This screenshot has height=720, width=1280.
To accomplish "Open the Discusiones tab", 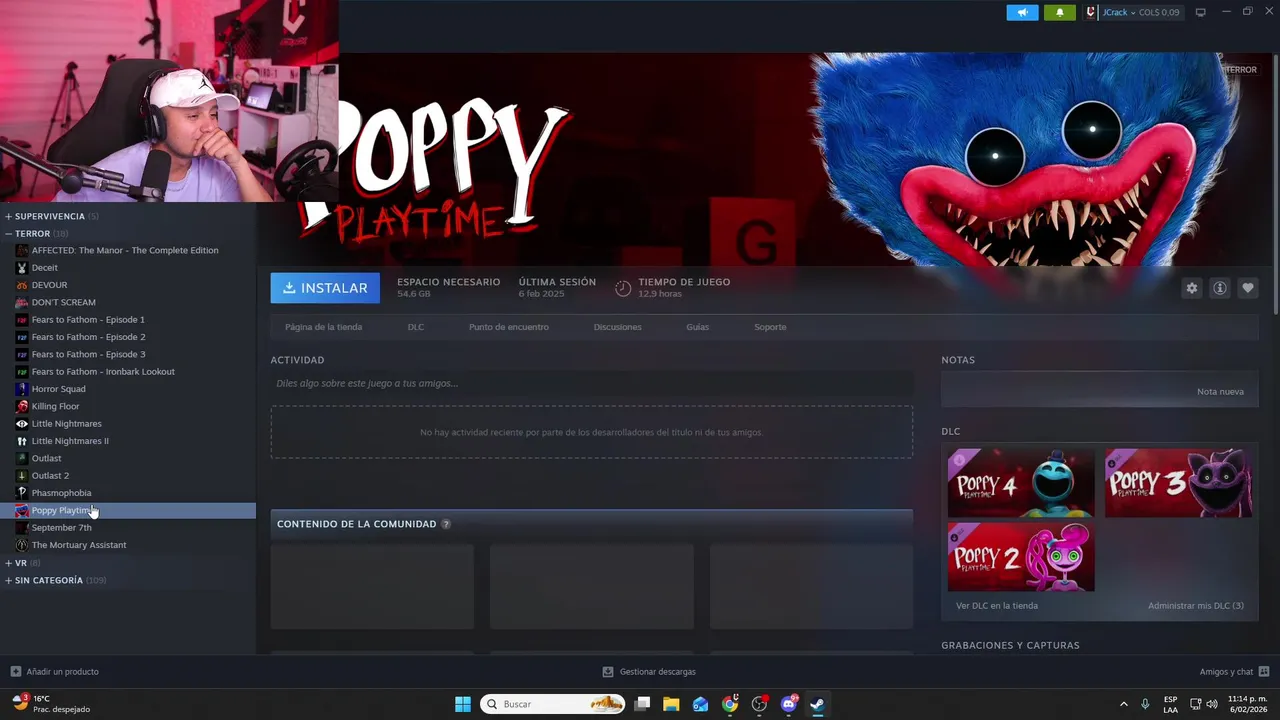I will point(618,327).
